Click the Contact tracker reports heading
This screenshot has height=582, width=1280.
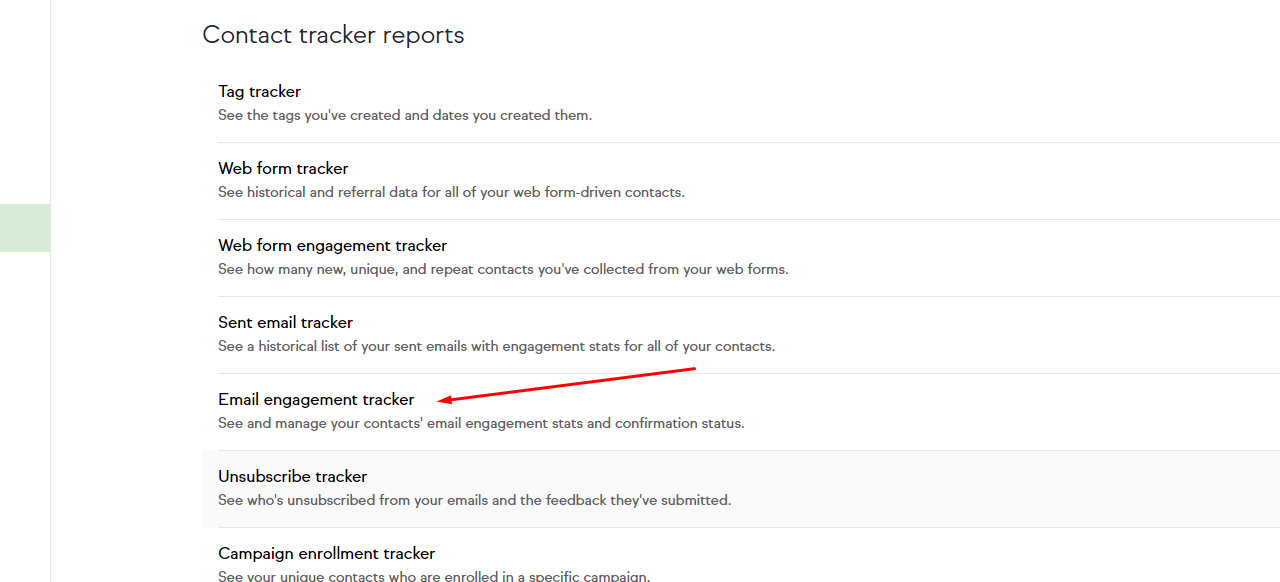click(333, 35)
